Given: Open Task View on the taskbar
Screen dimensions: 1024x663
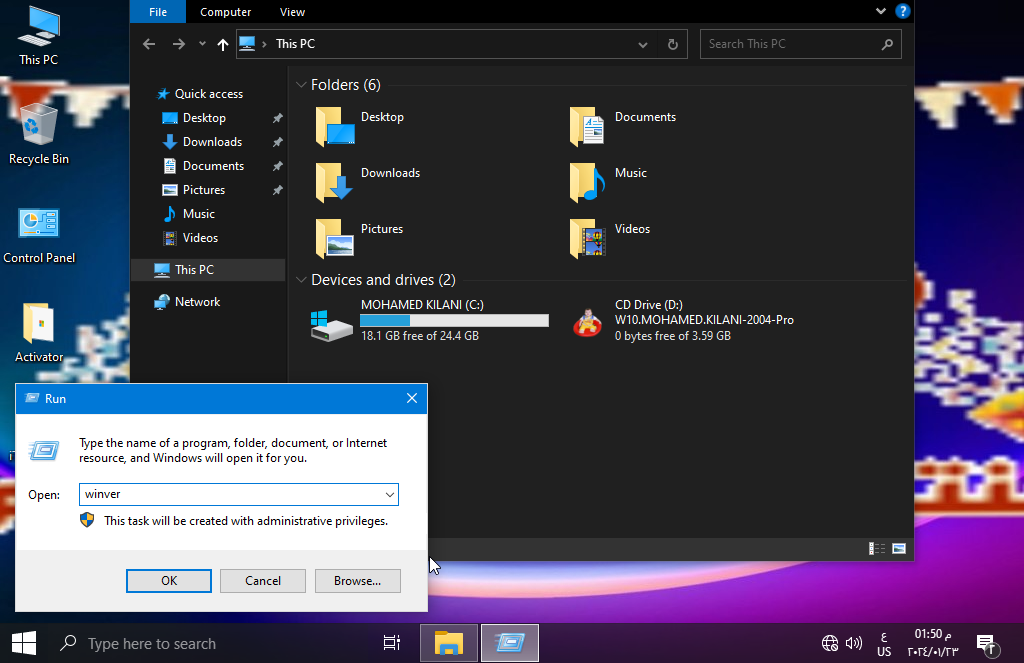Looking at the screenshot, I should 391,643.
